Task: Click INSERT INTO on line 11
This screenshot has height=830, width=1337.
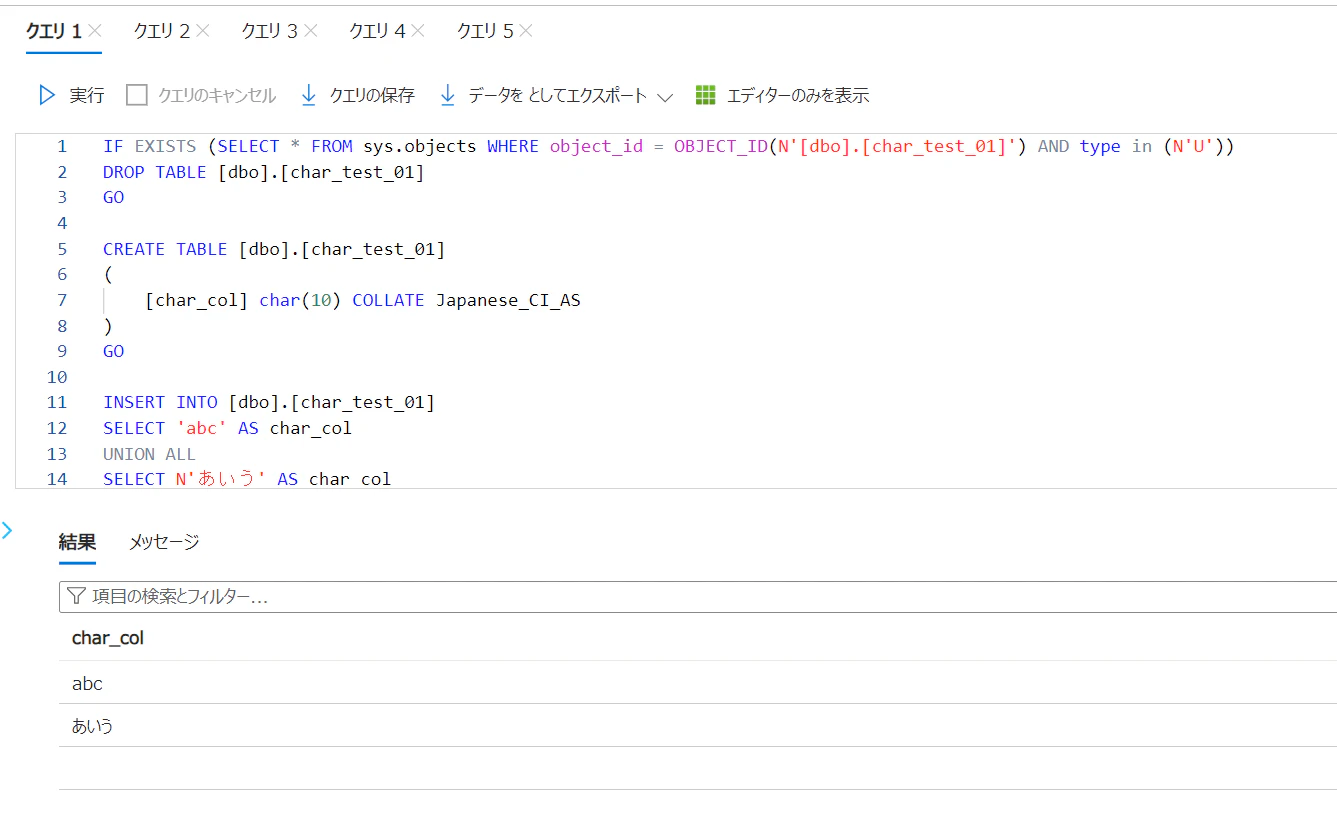Action: point(160,402)
